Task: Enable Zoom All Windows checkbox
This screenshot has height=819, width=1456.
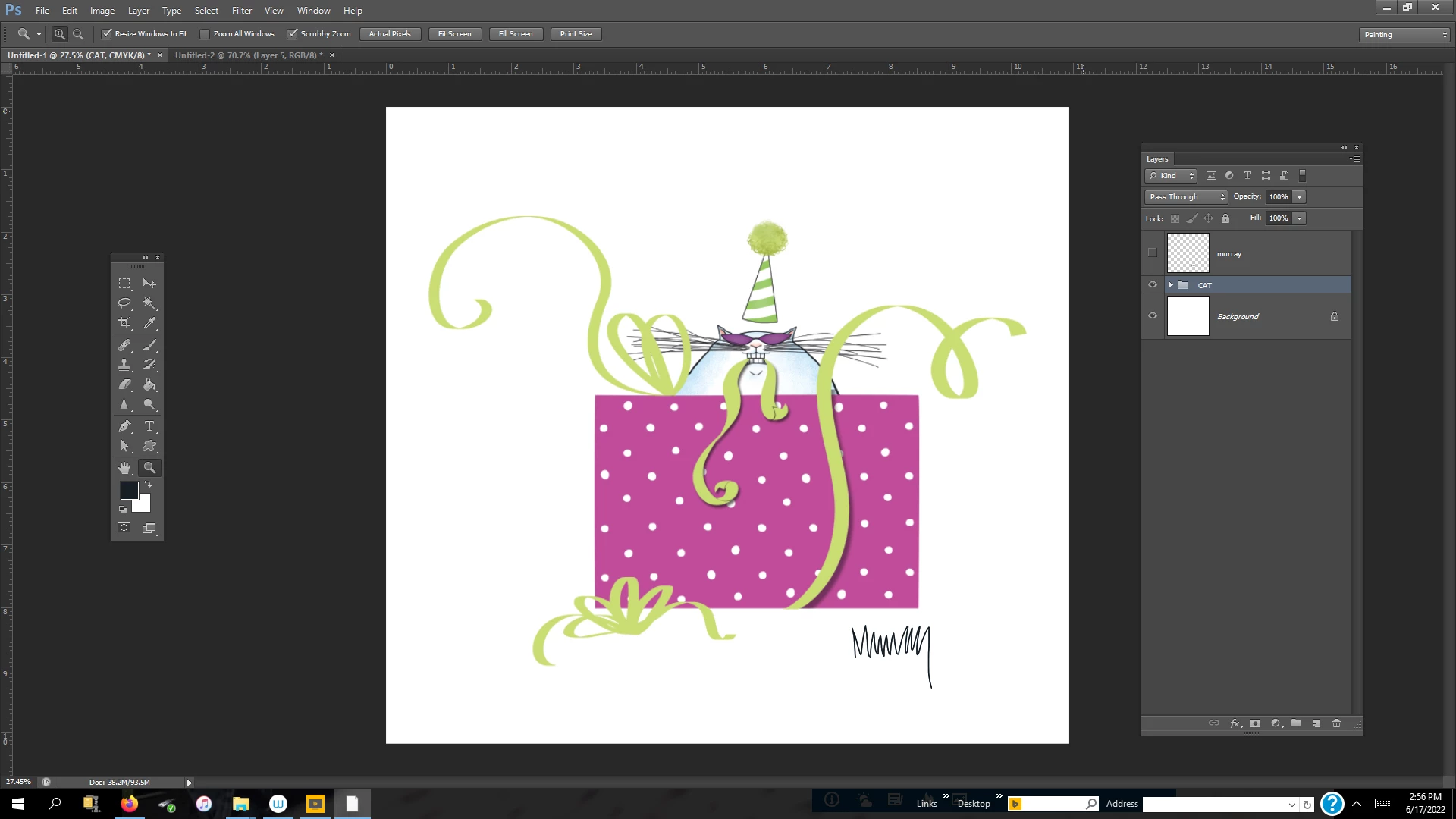Action: (x=205, y=34)
